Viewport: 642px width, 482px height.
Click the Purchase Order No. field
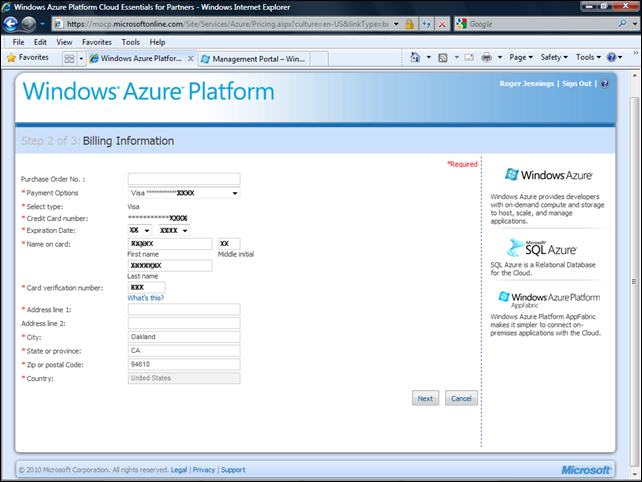pyautogui.click(x=184, y=179)
